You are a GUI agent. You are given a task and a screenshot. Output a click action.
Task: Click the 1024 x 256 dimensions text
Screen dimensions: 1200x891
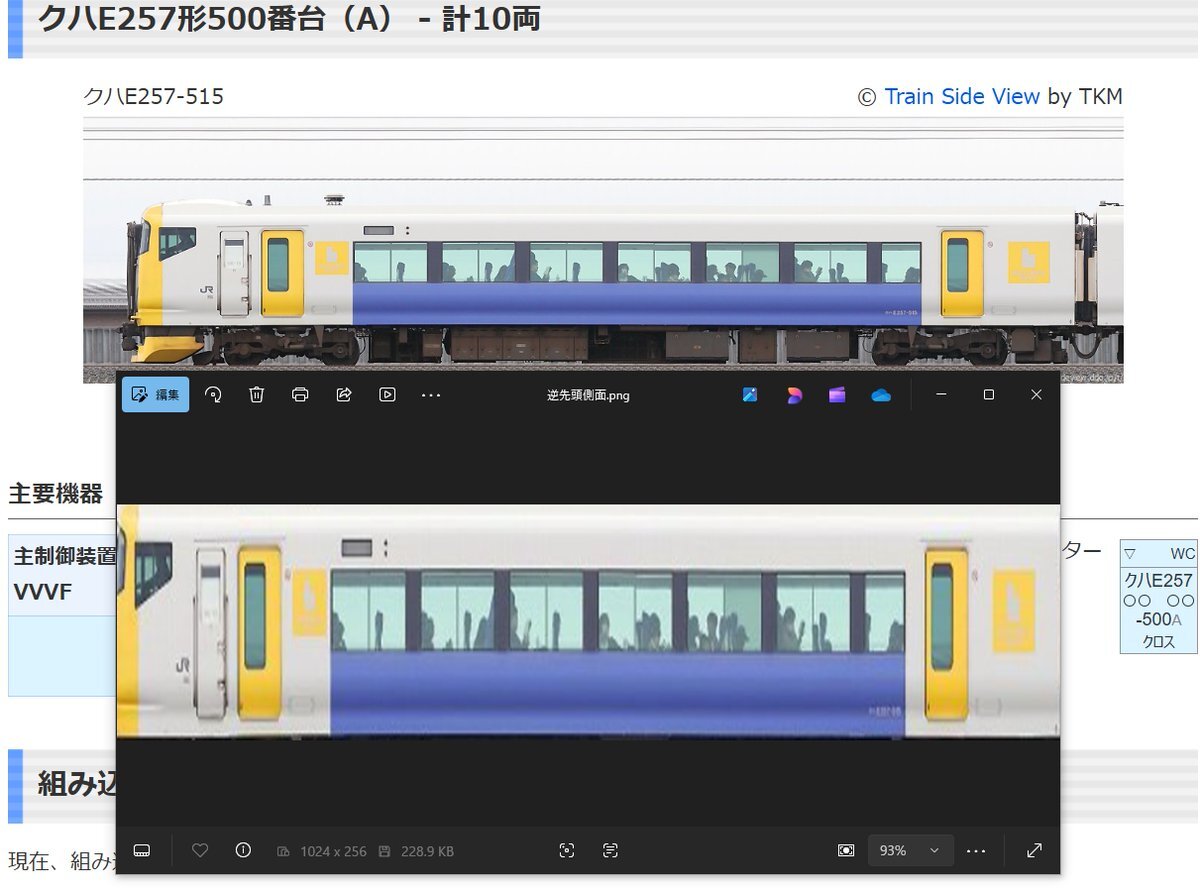point(334,851)
